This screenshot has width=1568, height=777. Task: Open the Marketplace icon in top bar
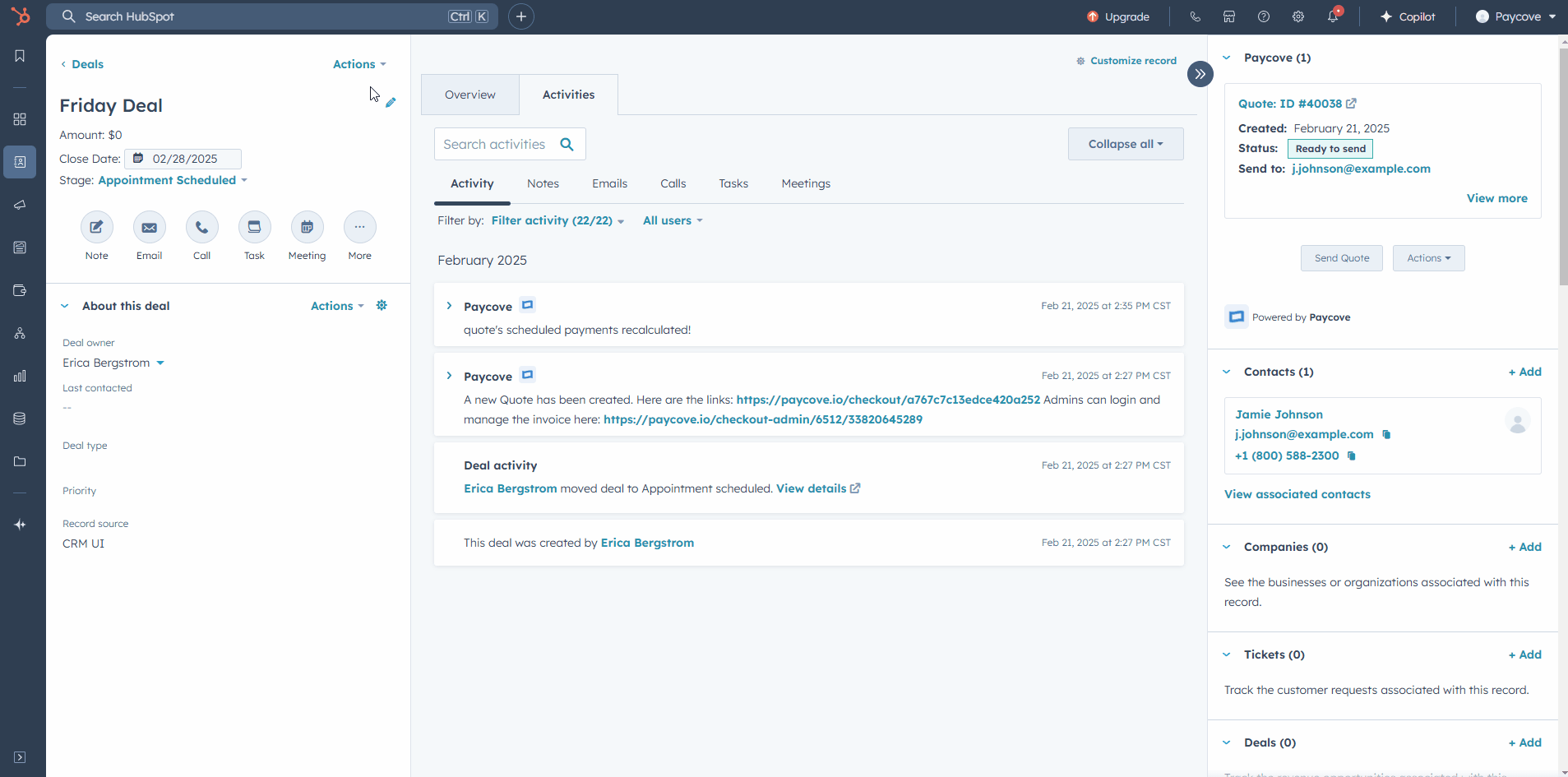[1229, 16]
